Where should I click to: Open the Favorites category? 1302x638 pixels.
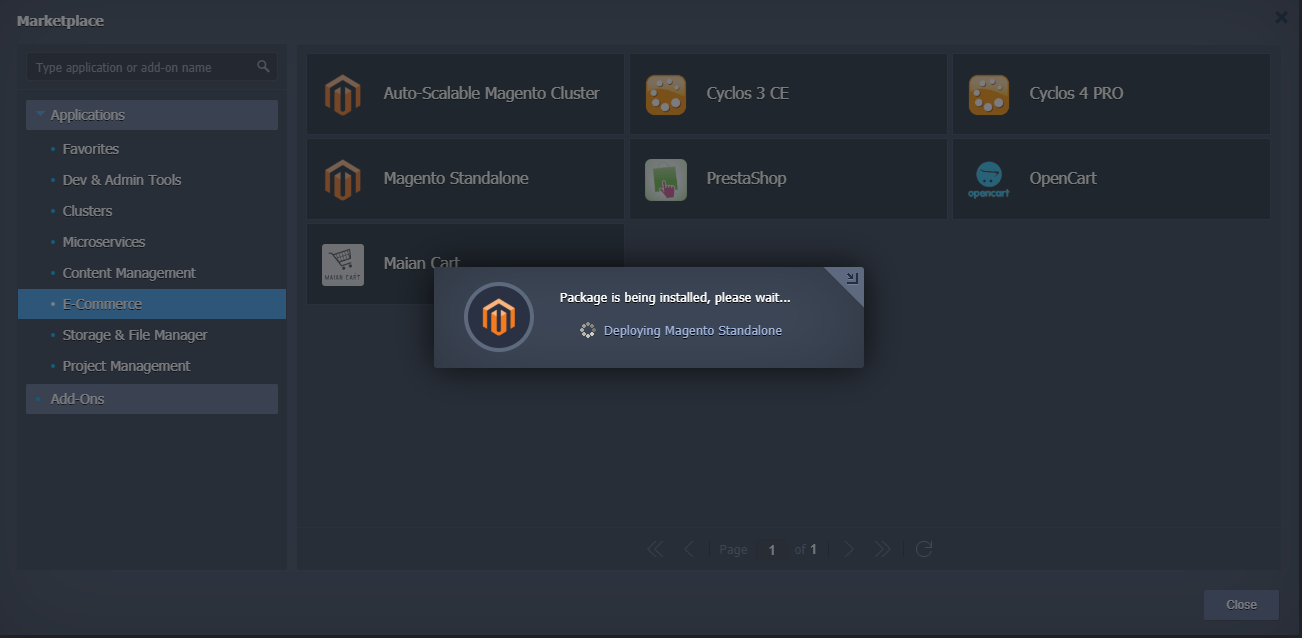[x=90, y=149]
